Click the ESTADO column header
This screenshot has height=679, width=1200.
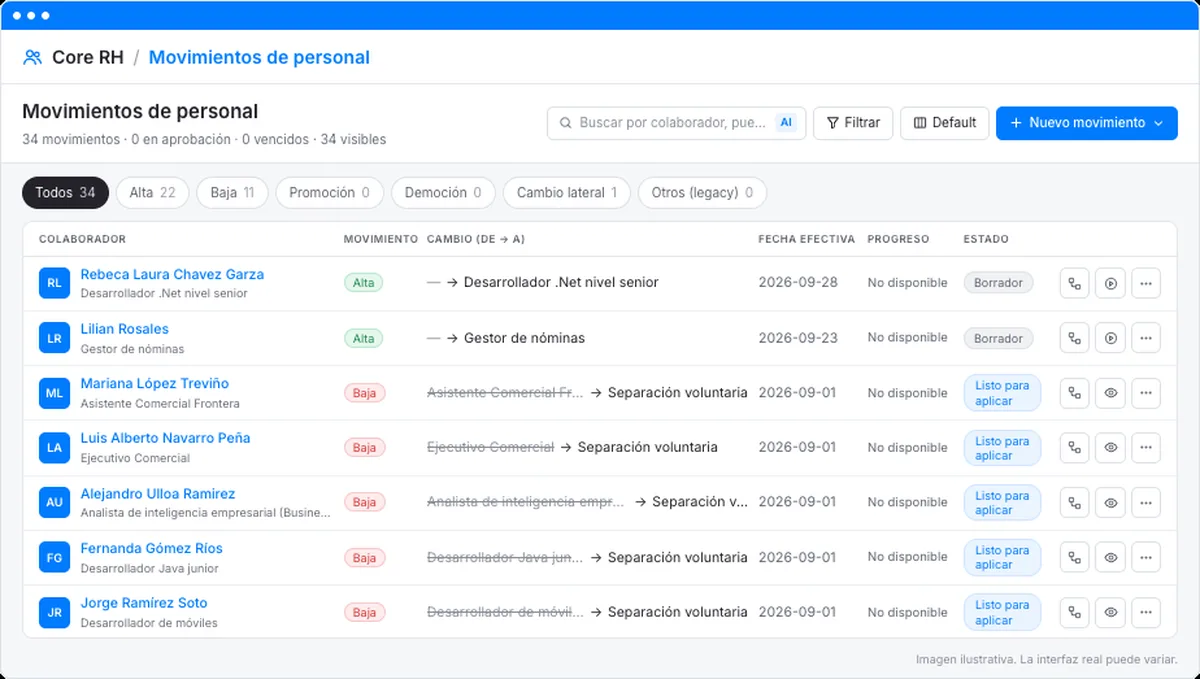coord(985,239)
